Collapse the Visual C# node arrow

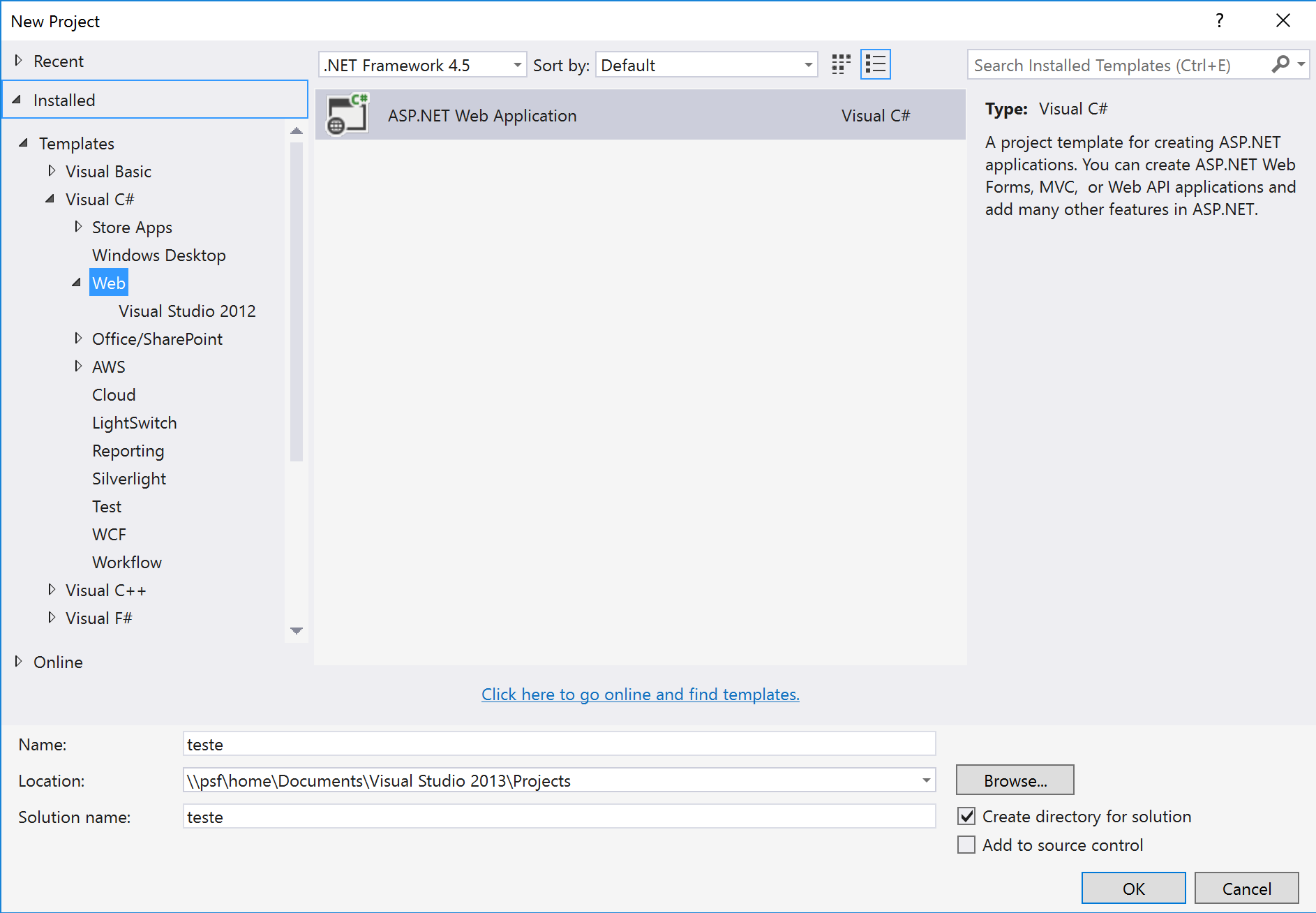(x=50, y=199)
